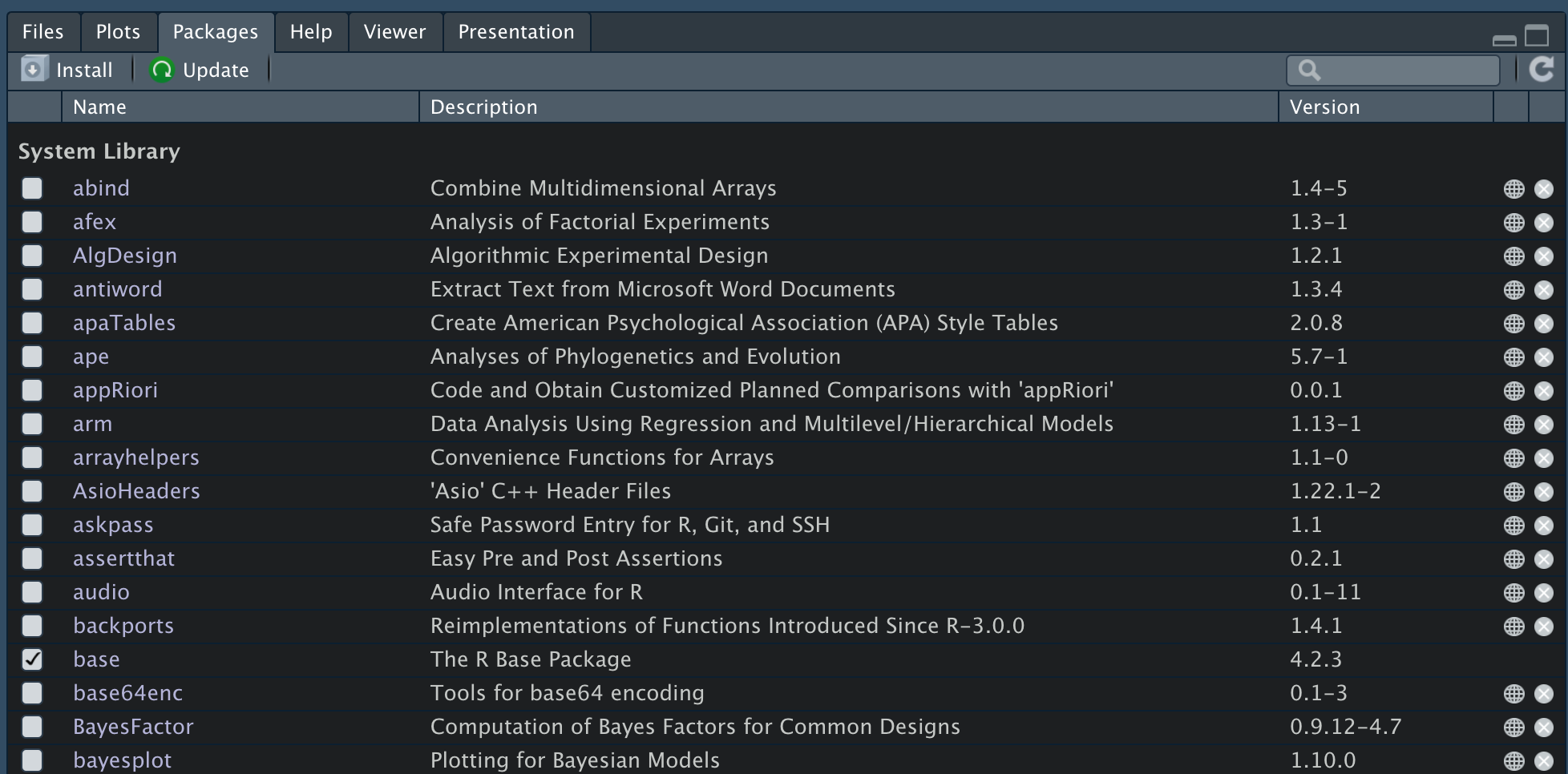Enable the backports package checkbox

click(x=32, y=626)
